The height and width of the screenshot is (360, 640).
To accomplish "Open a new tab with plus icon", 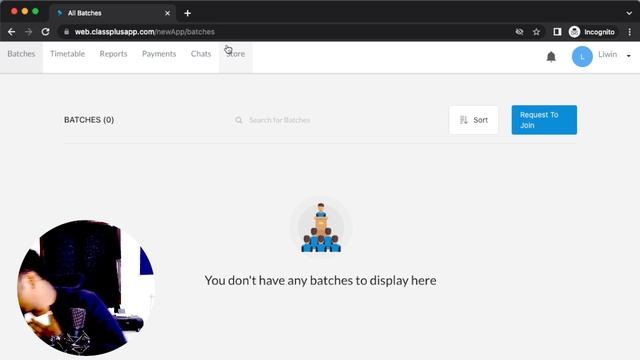I will [187, 13].
